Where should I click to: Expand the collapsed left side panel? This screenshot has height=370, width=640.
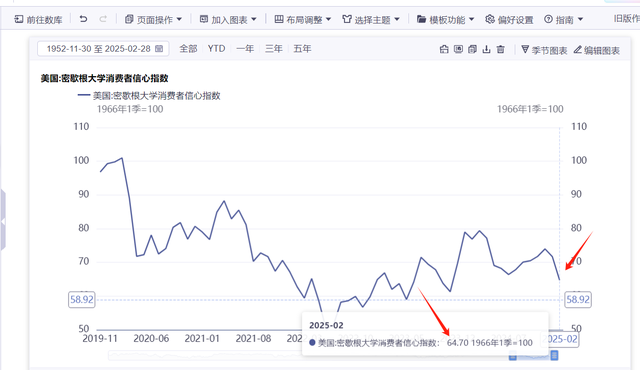coord(3,221)
